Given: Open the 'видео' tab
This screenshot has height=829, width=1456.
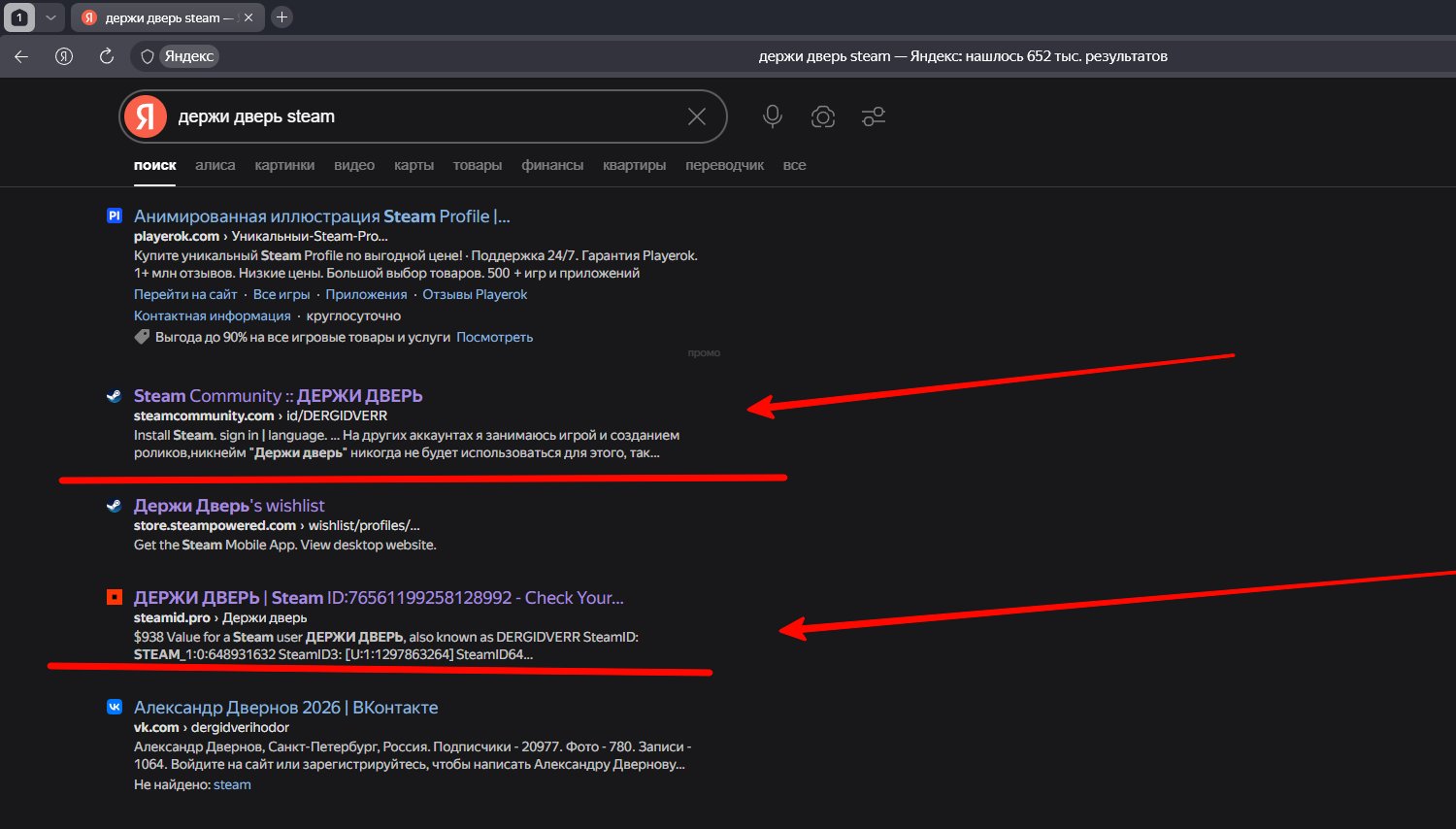Looking at the screenshot, I should click(x=354, y=165).
